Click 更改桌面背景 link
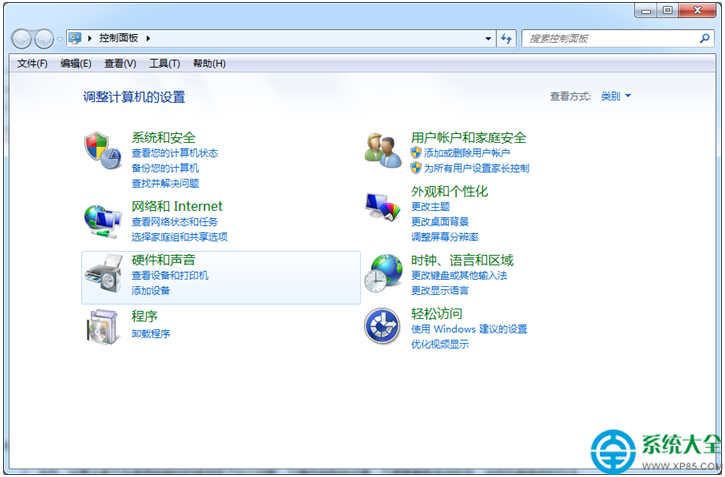The image size is (725, 477). pyautogui.click(x=440, y=222)
